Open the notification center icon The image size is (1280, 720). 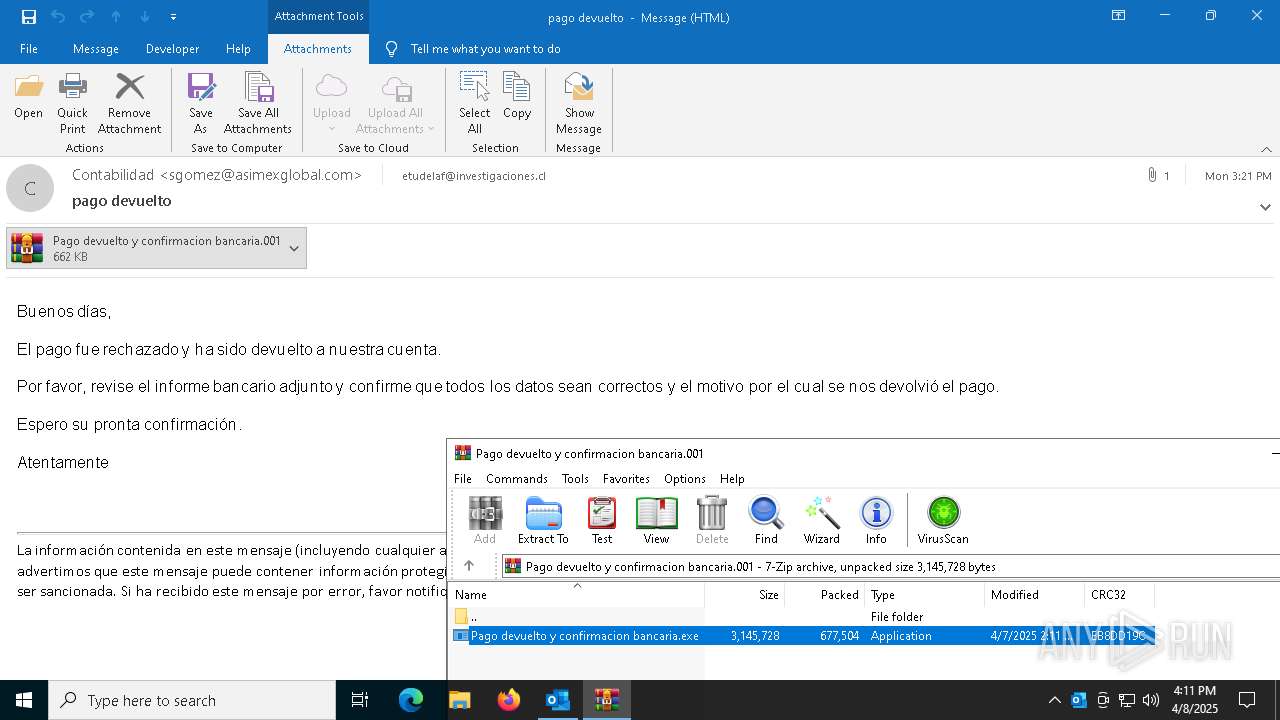tap(1247, 700)
